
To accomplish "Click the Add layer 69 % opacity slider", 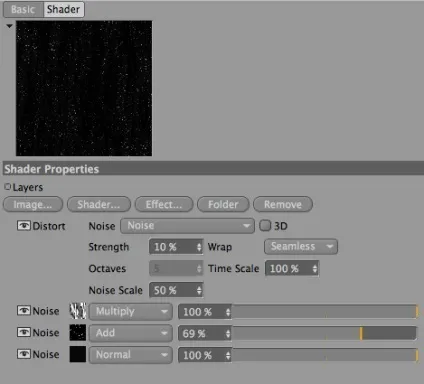I will [324, 333].
